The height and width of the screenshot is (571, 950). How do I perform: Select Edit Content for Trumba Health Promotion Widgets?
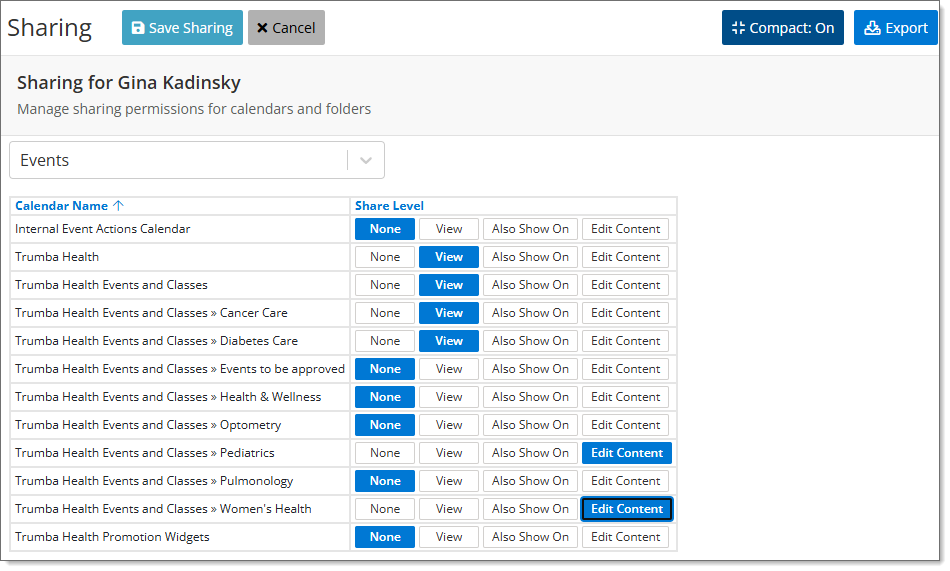tap(625, 537)
